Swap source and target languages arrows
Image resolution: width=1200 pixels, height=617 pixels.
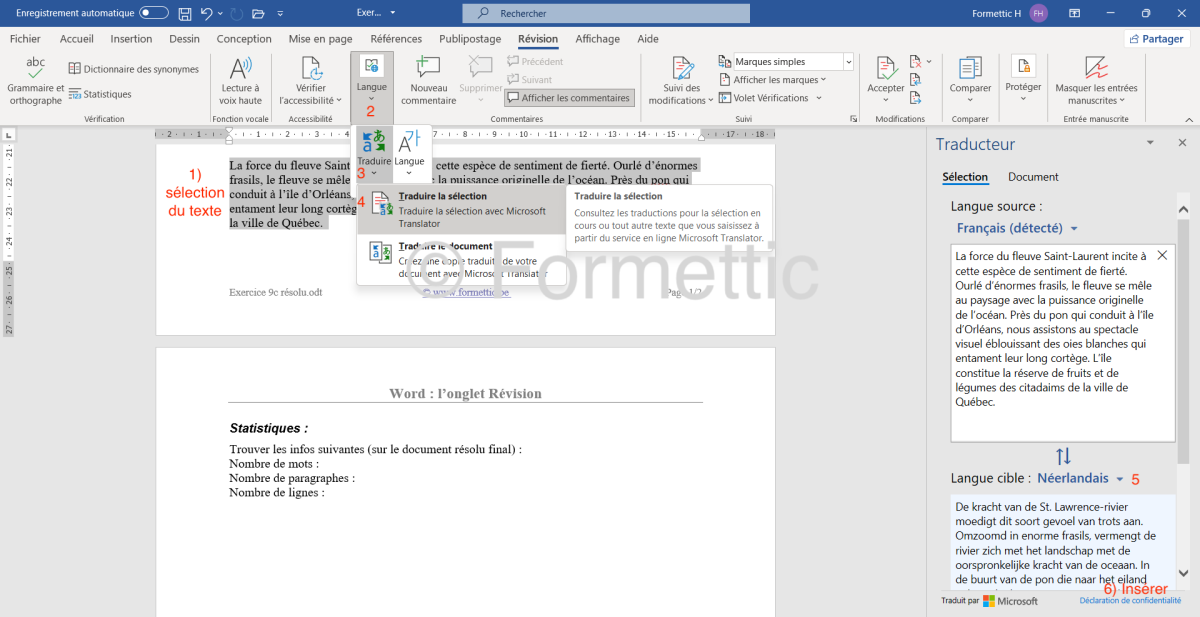[1063, 456]
